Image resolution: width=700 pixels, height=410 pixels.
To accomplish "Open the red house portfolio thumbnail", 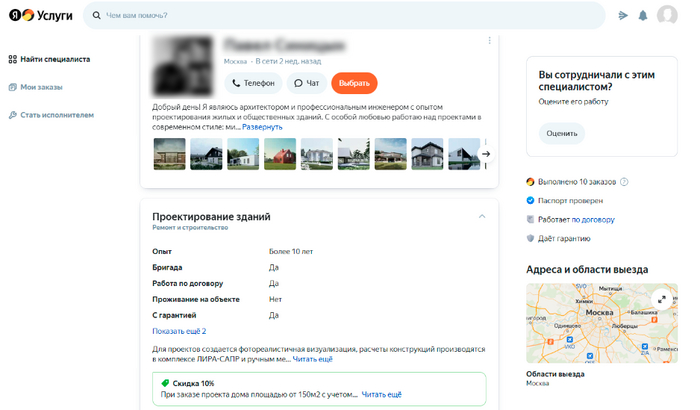I will [280, 154].
